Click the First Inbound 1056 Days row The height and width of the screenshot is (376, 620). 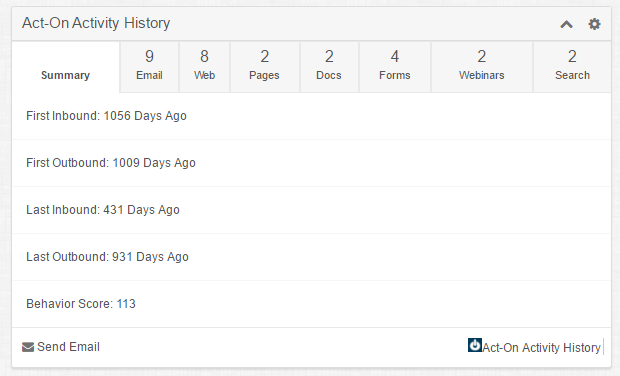click(x=312, y=116)
